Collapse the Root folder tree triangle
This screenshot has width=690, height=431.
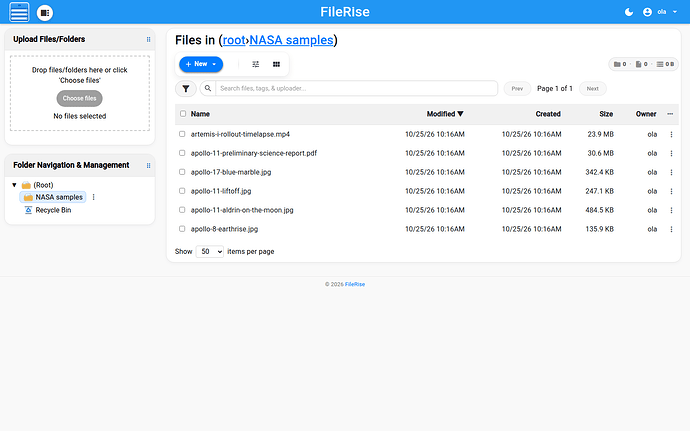(x=14, y=185)
